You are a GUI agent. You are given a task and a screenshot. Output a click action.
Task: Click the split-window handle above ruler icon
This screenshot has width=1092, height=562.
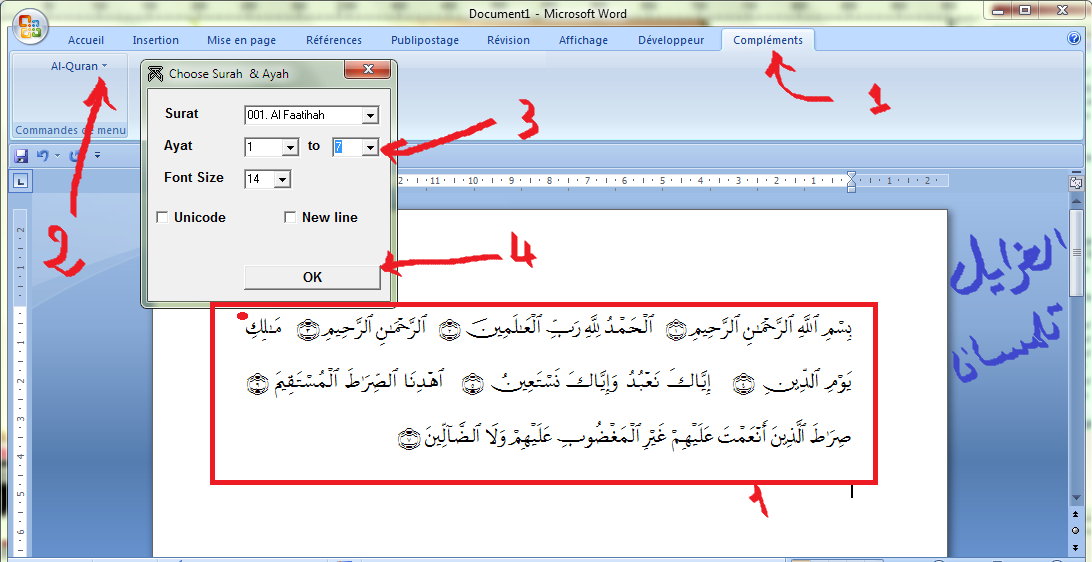(1075, 172)
